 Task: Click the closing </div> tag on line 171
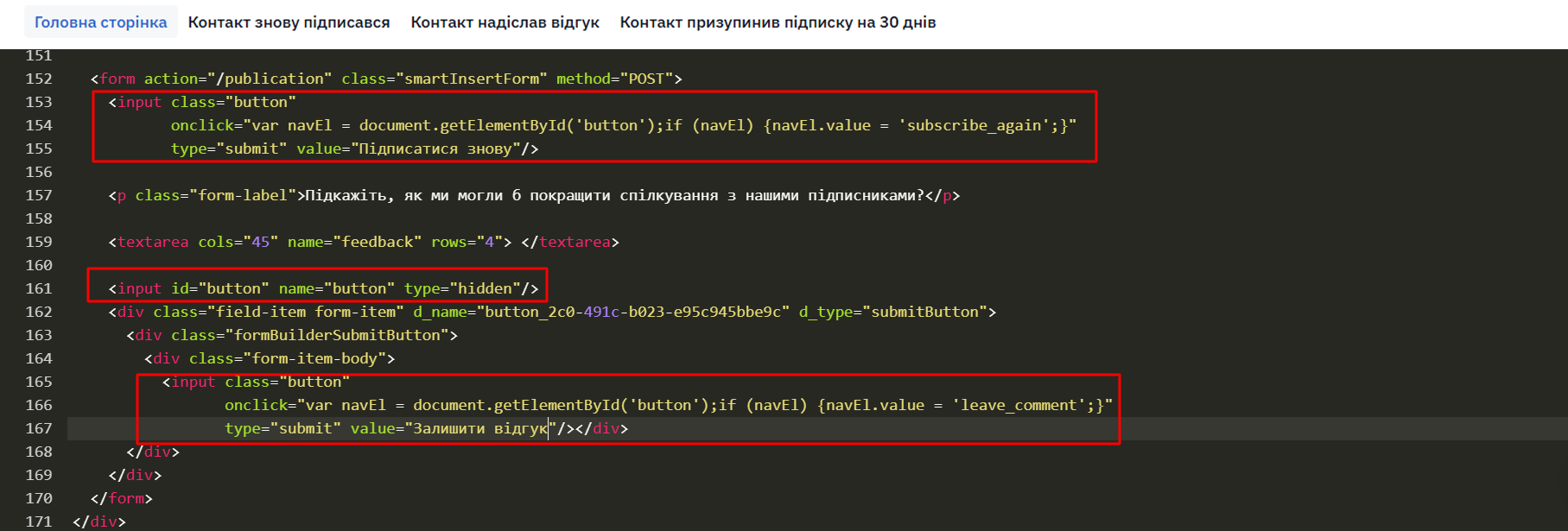click(x=99, y=522)
